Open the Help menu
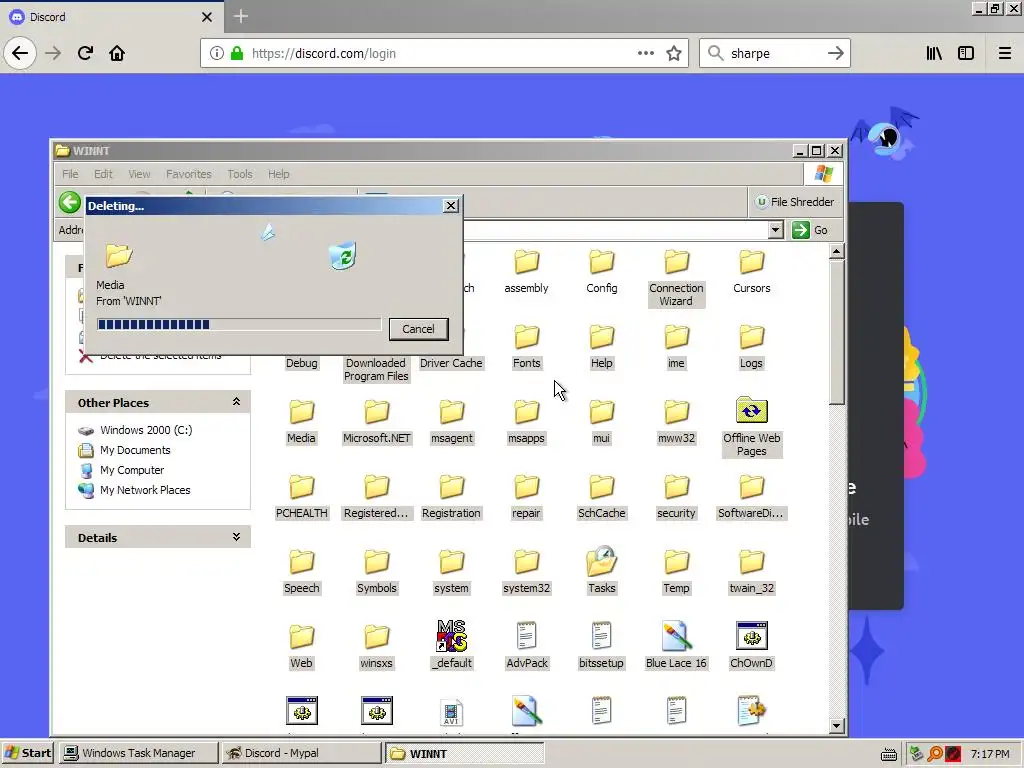 (x=278, y=174)
